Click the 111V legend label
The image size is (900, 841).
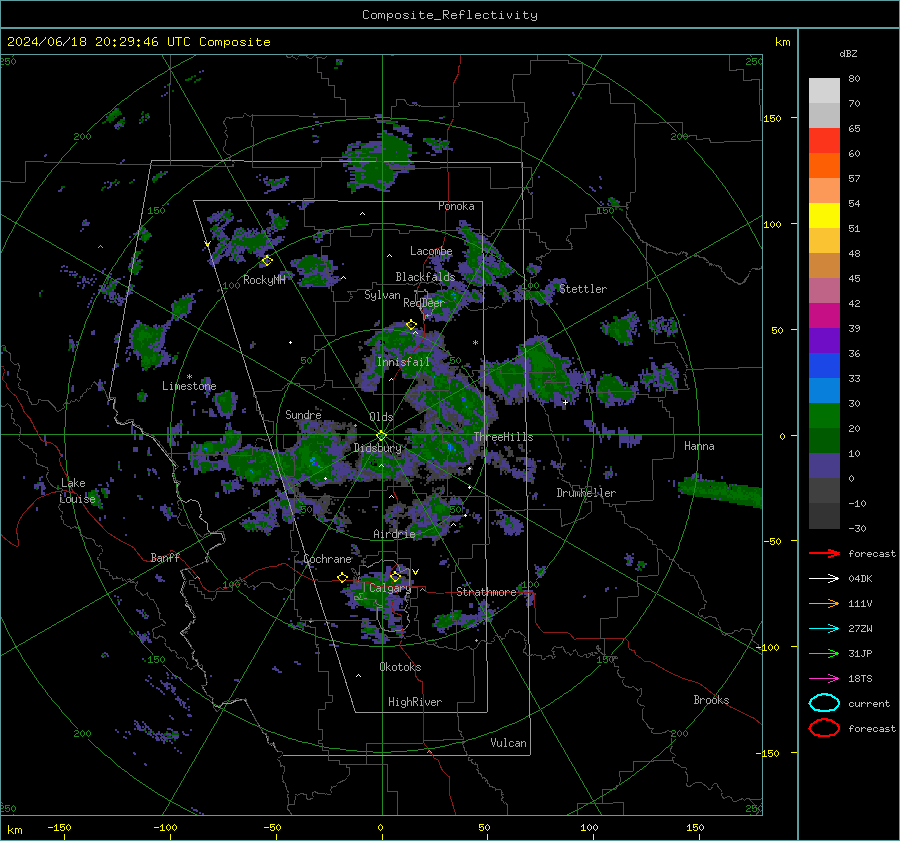tap(860, 603)
